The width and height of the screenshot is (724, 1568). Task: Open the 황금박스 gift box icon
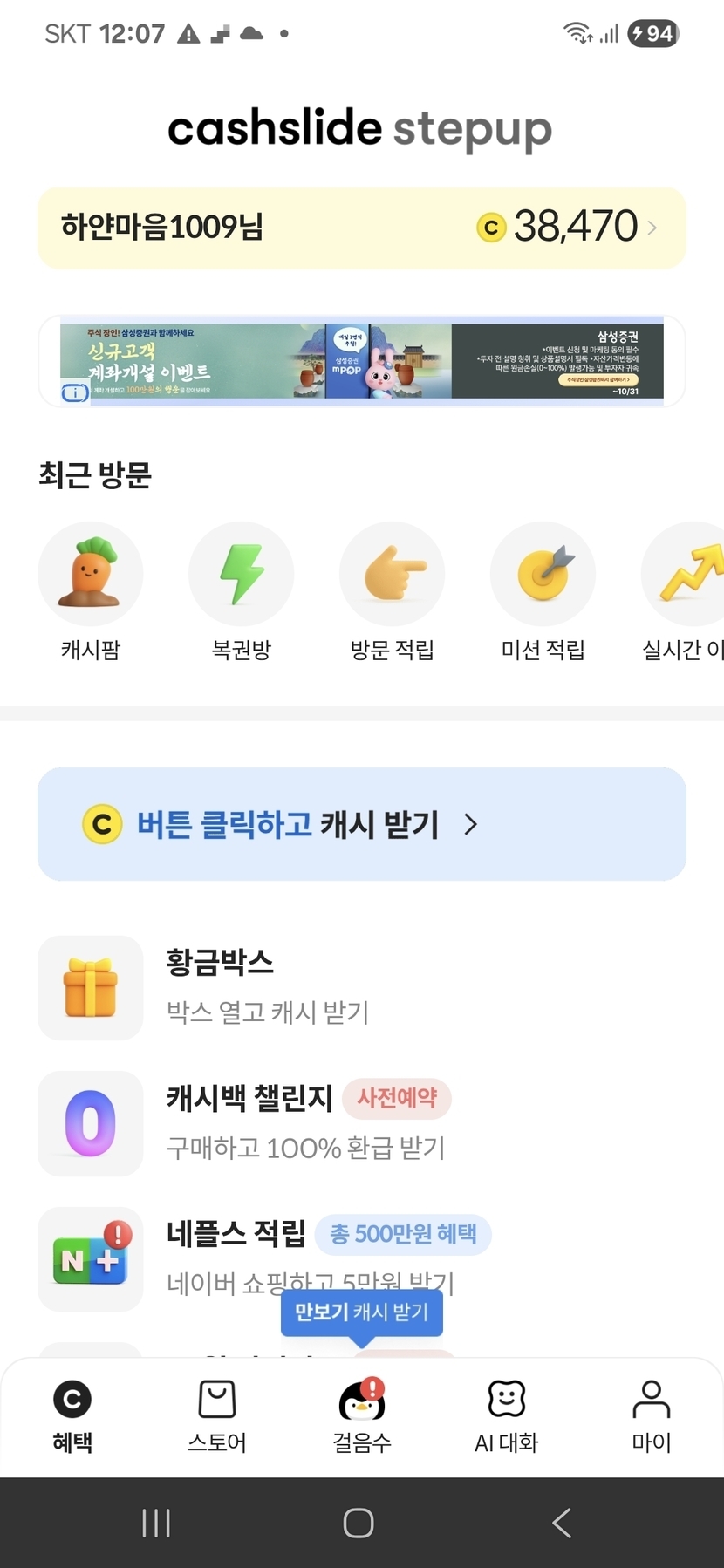tap(90, 988)
